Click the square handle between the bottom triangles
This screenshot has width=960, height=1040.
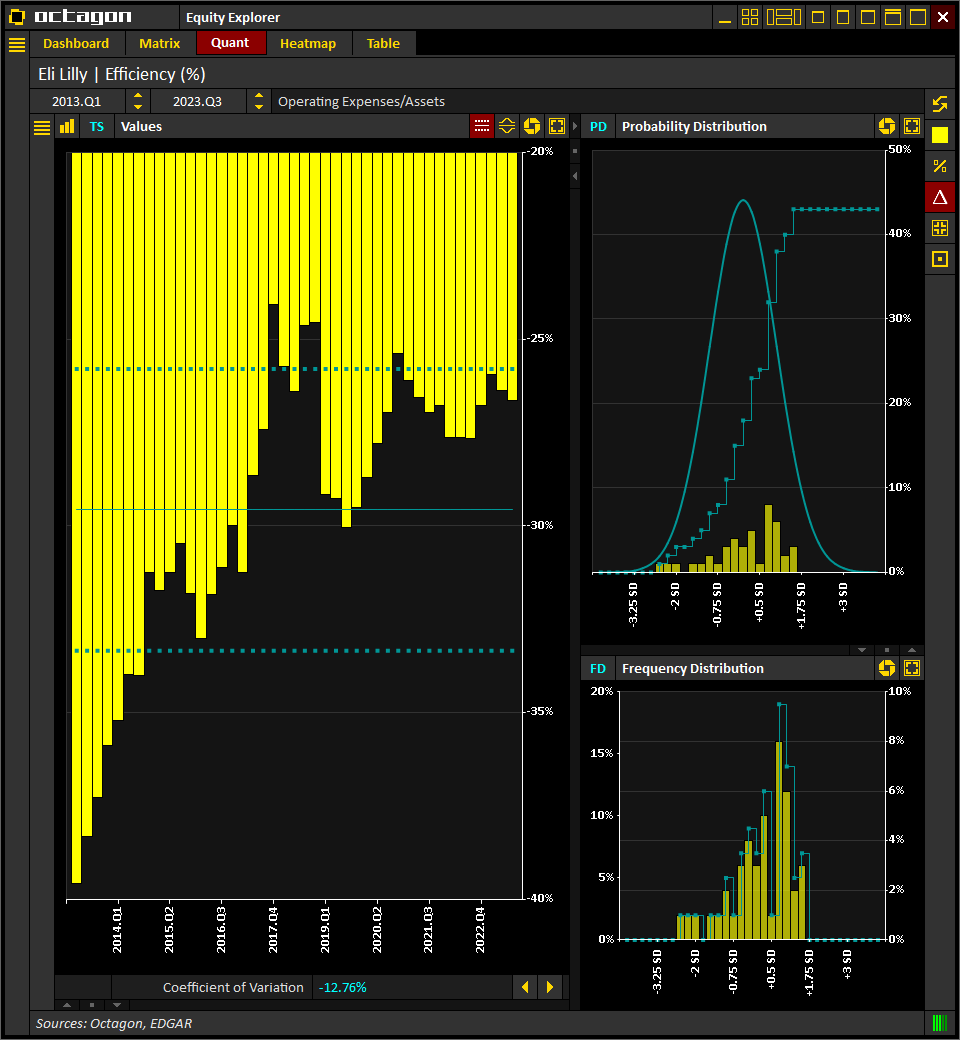tap(92, 1005)
